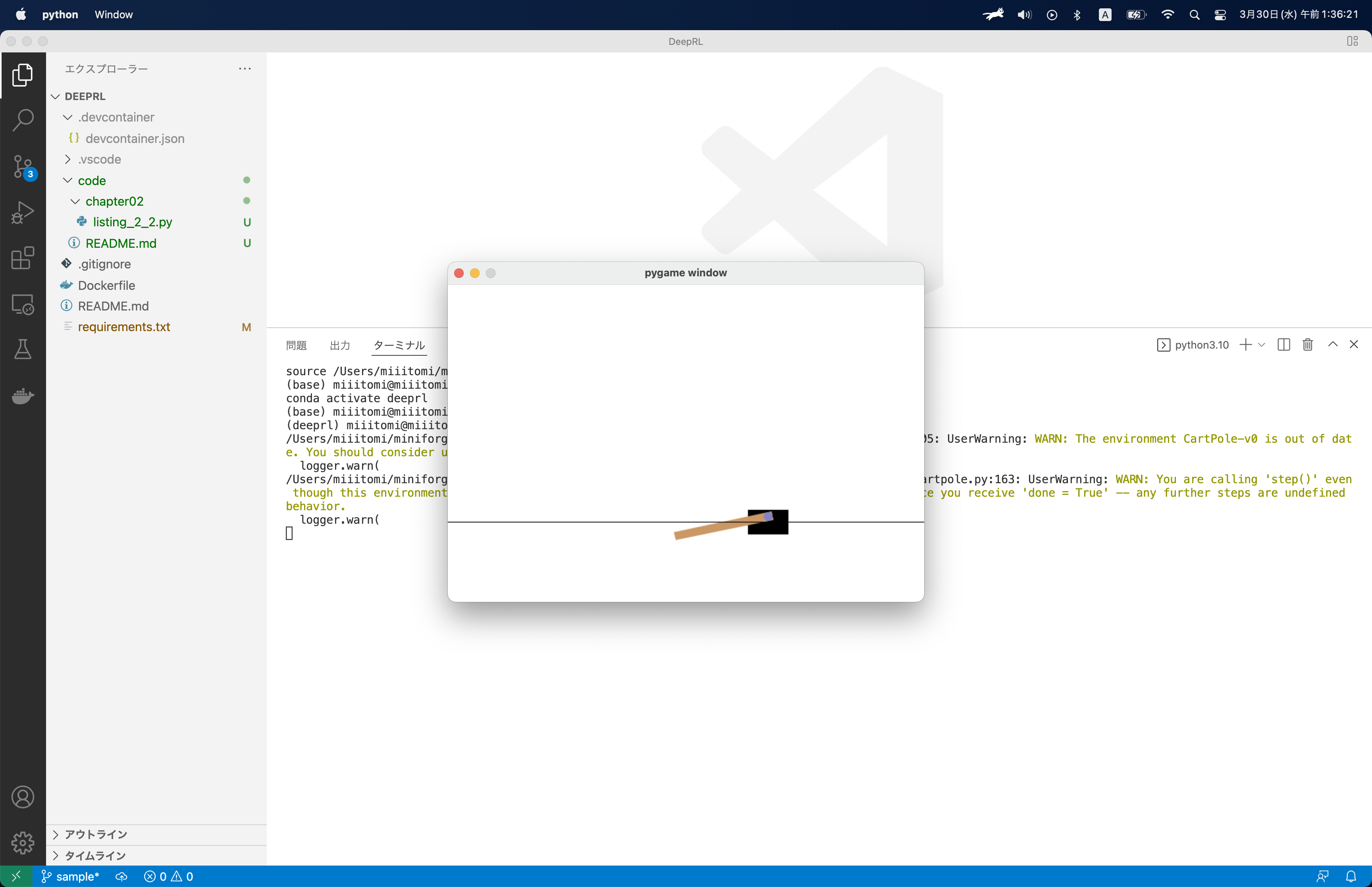This screenshot has height=887, width=1372.
Task: Open the Extensions view
Action: tap(23, 258)
